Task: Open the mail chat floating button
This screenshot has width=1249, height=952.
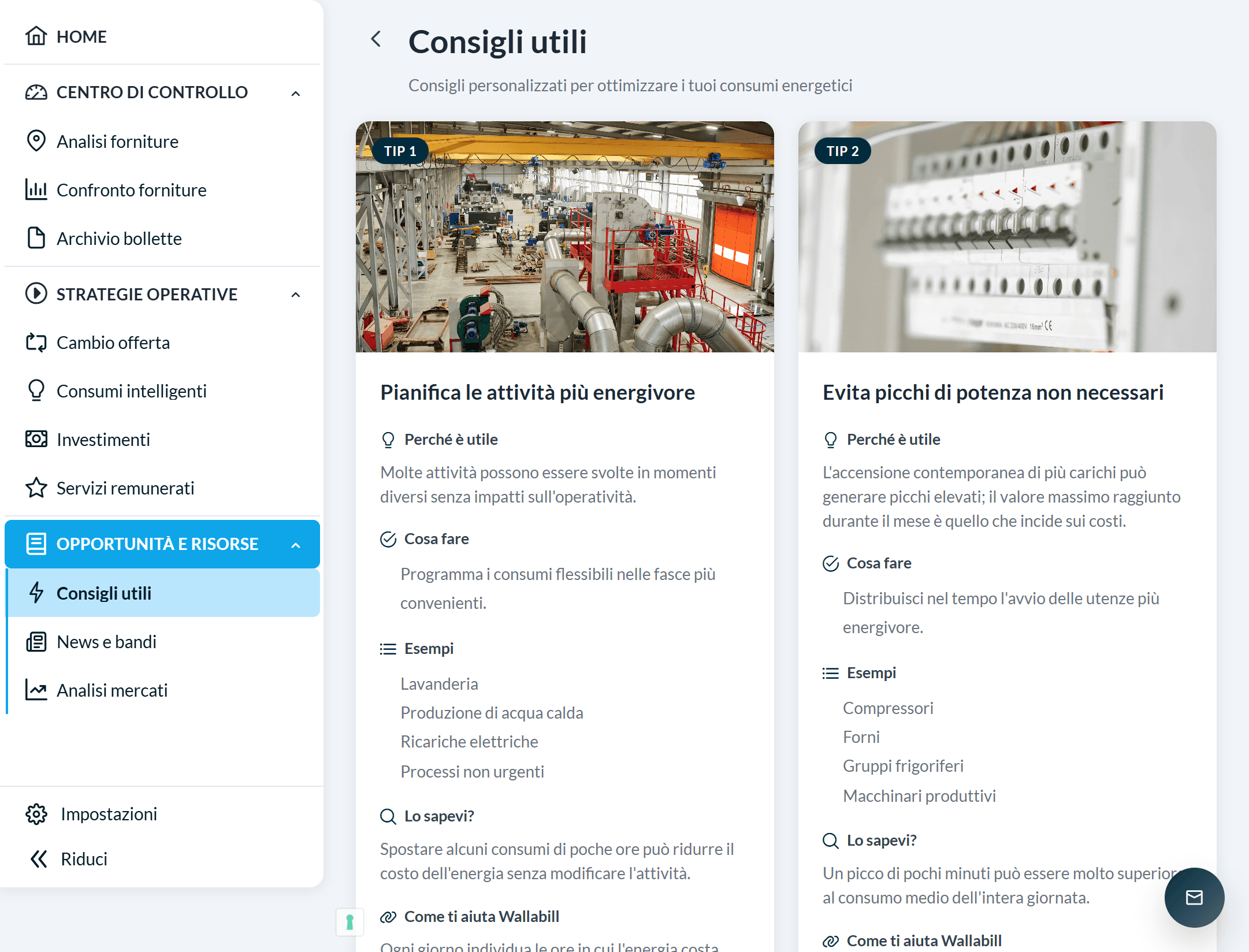Action: [1194, 897]
